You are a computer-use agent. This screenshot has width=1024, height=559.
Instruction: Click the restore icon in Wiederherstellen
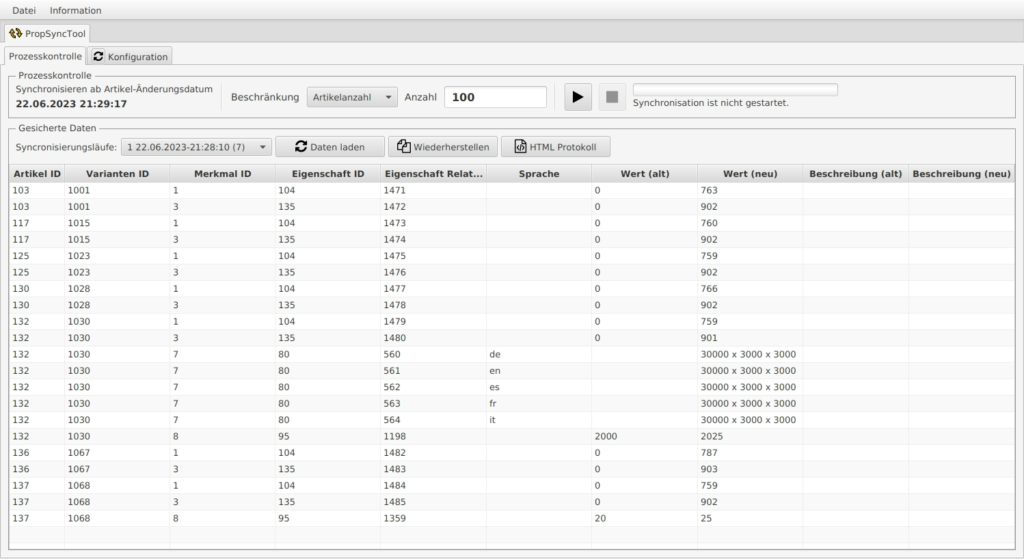(x=404, y=147)
